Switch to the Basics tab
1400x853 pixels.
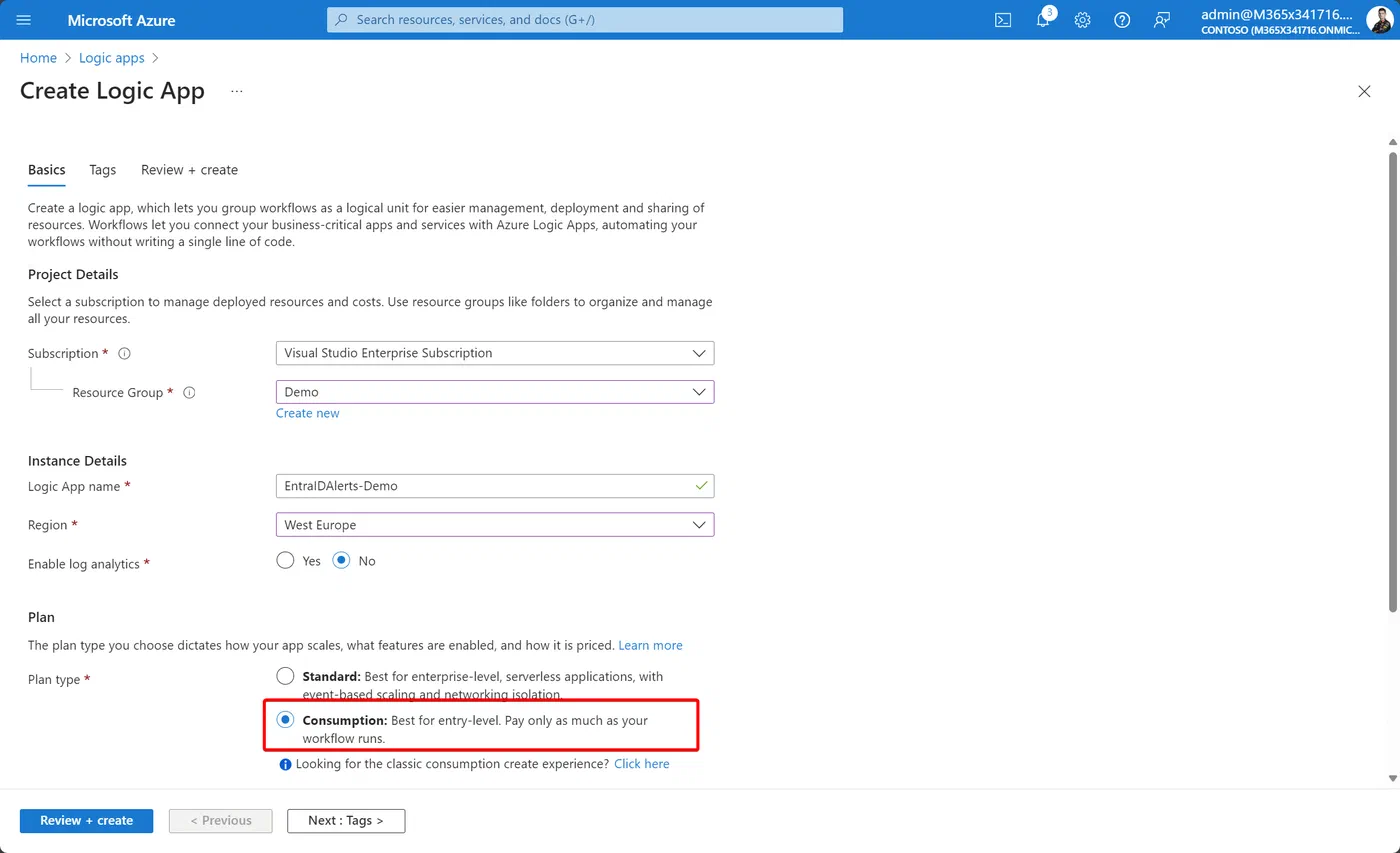[47, 170]
